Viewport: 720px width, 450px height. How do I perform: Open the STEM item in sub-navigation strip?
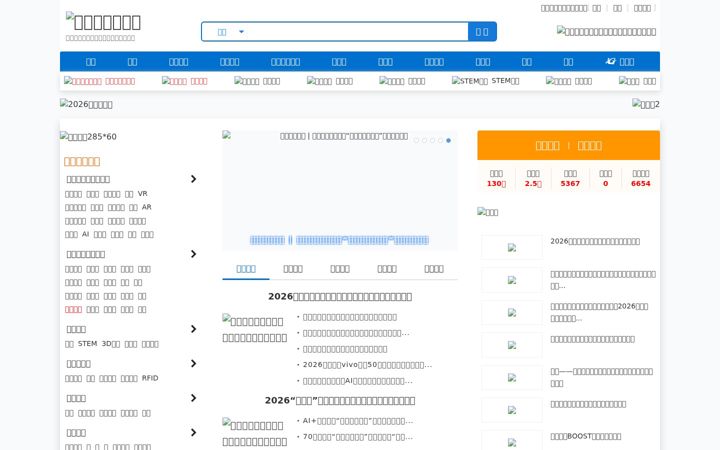[x=485, y=81]
